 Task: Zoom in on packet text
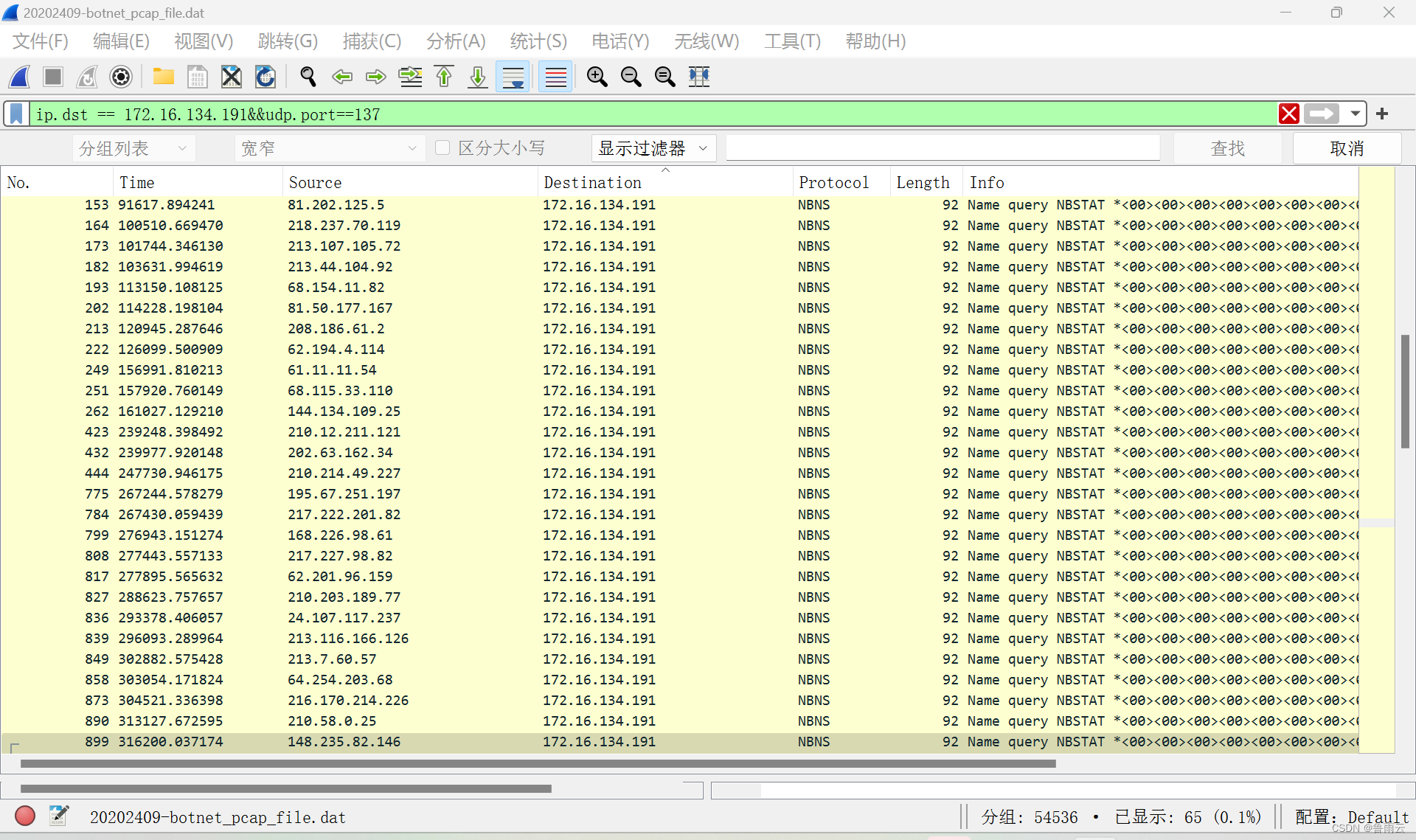click(597, 77)
